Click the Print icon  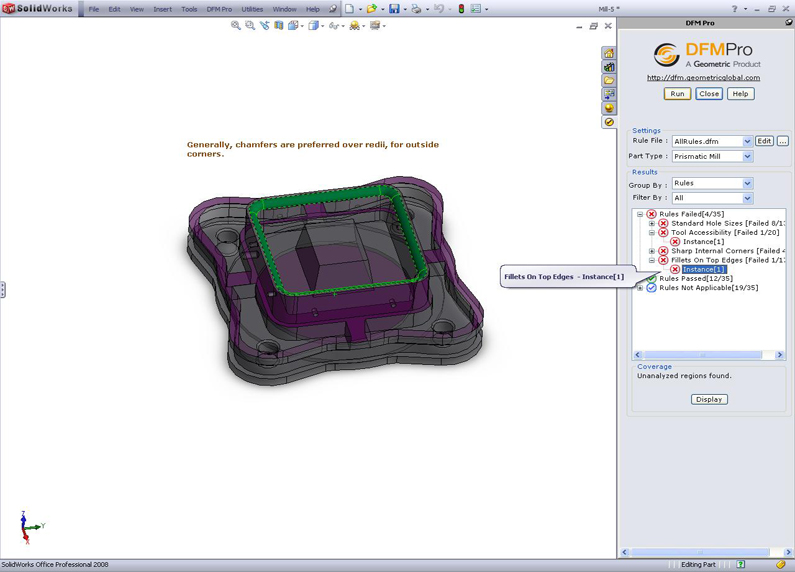click(x=416, y=9)
